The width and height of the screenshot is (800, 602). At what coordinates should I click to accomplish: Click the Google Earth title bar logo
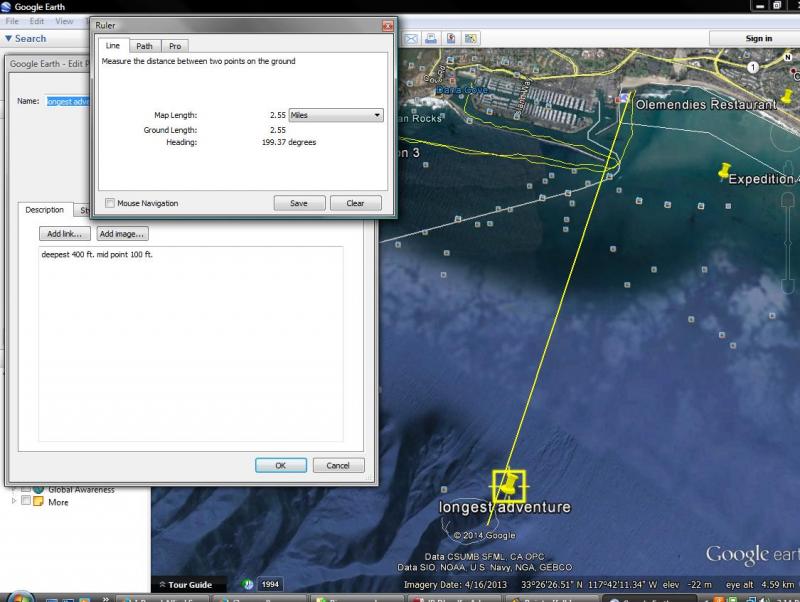[6, 7]
